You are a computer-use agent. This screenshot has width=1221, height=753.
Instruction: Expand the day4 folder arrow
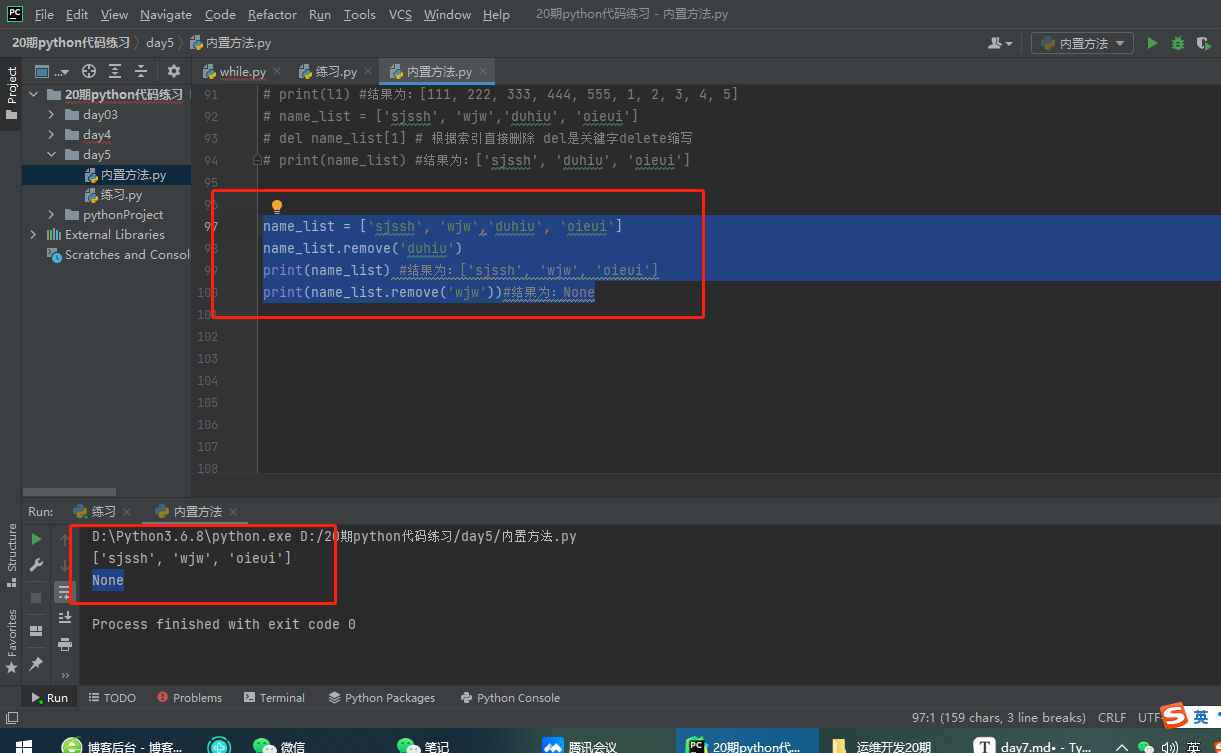pyautogui.click(x=51, y=135)
